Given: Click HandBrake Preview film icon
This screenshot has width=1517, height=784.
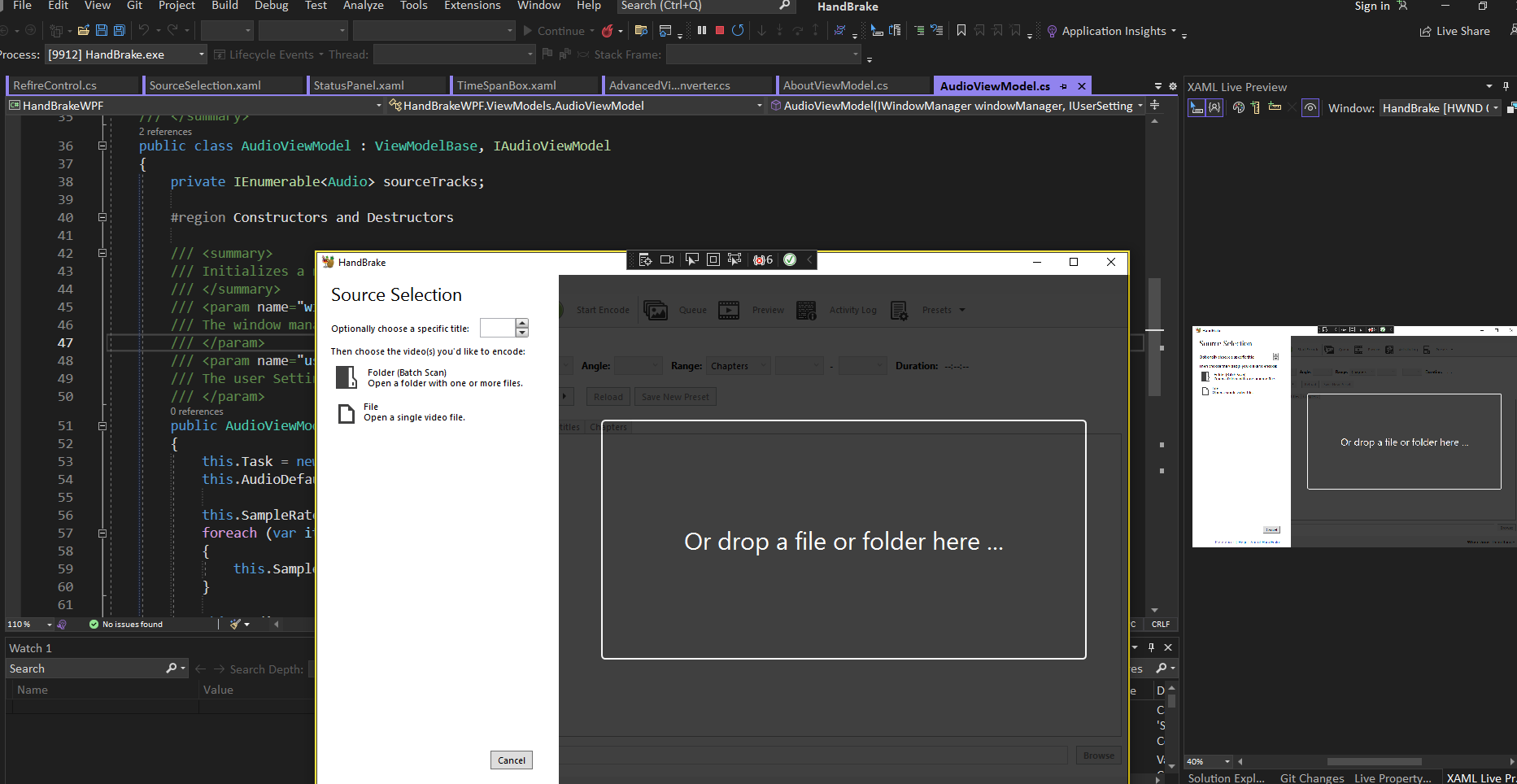Looking at the screenshot, I should [729, 310].
